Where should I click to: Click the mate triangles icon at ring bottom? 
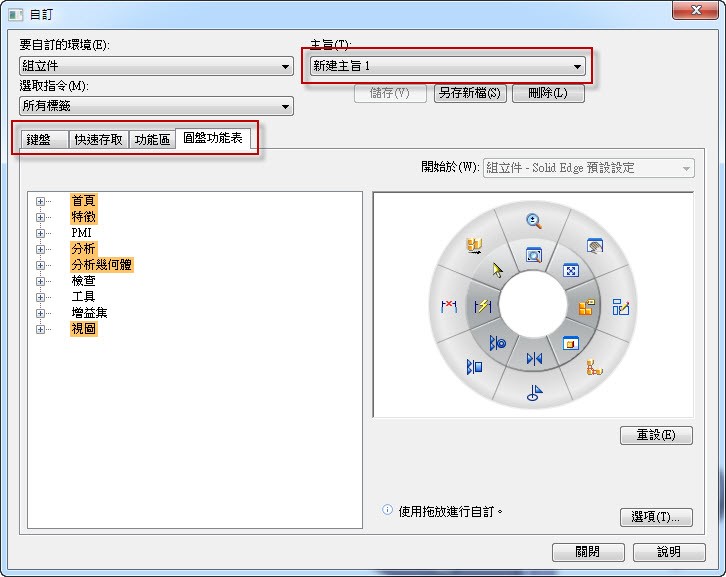tap(534, 358)
